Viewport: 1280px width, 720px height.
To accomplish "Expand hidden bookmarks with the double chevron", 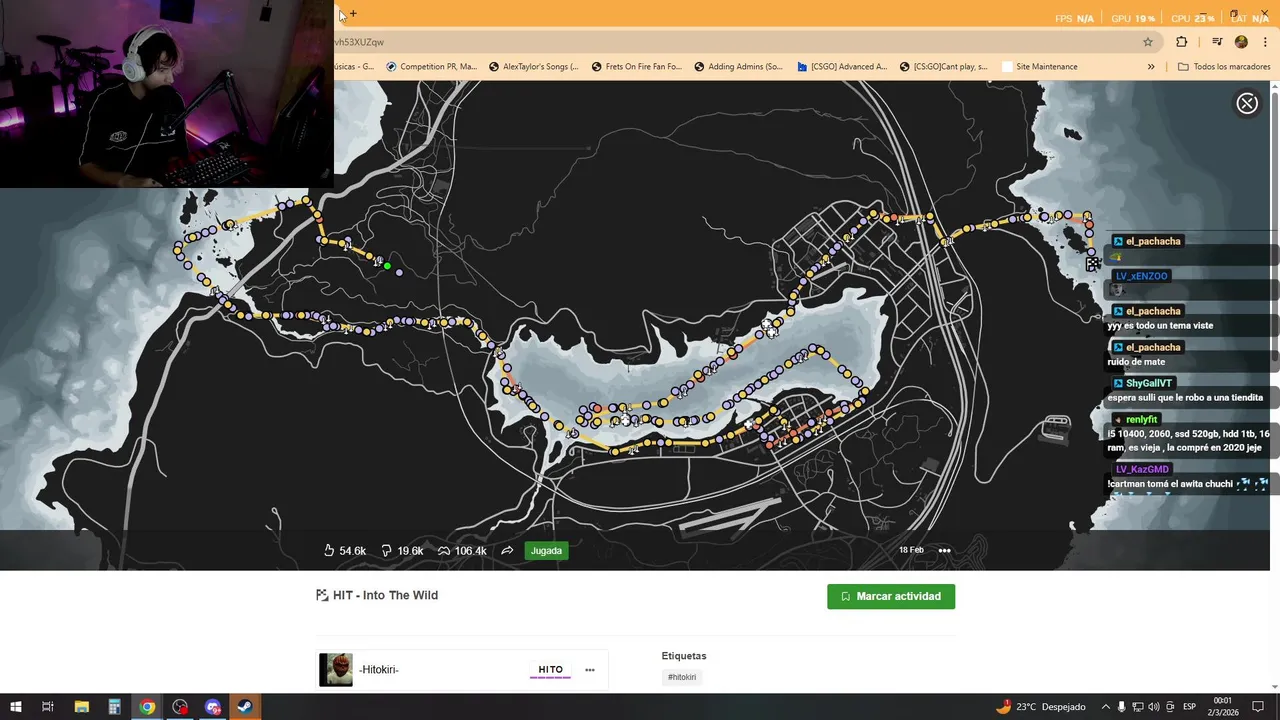I will click(x=1151, y=67).
